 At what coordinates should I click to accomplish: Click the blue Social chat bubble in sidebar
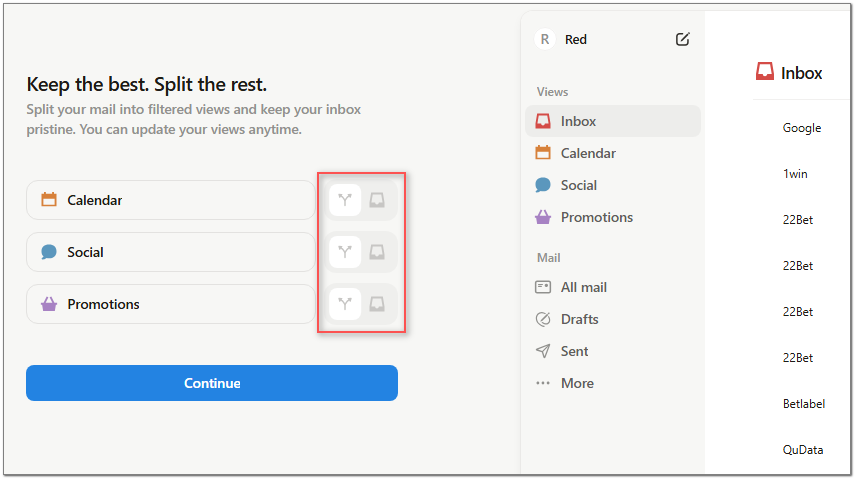click(543, 185)
